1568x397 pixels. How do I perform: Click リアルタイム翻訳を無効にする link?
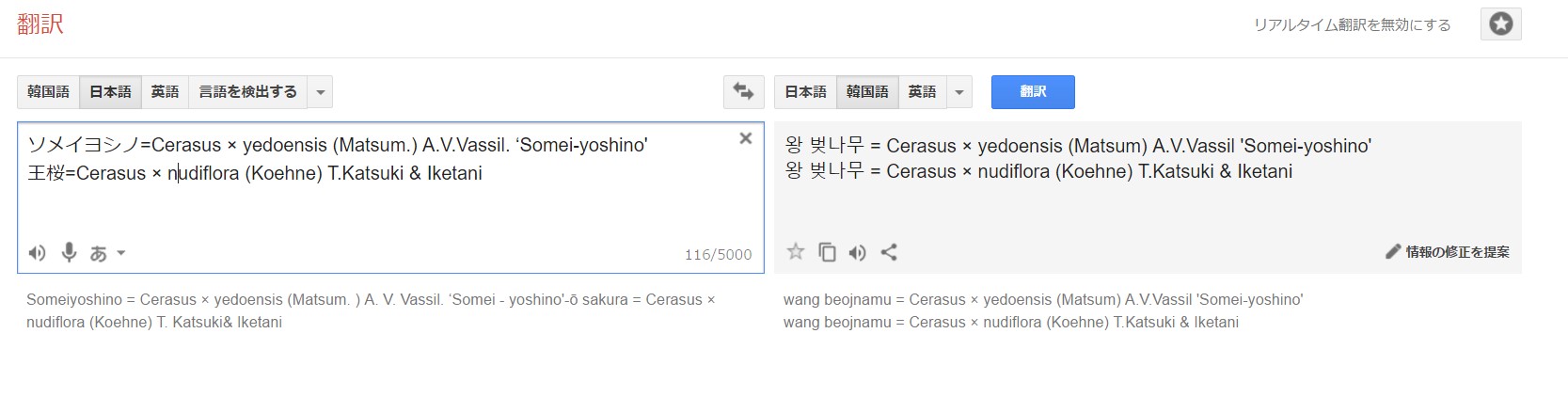point(1352,25)
